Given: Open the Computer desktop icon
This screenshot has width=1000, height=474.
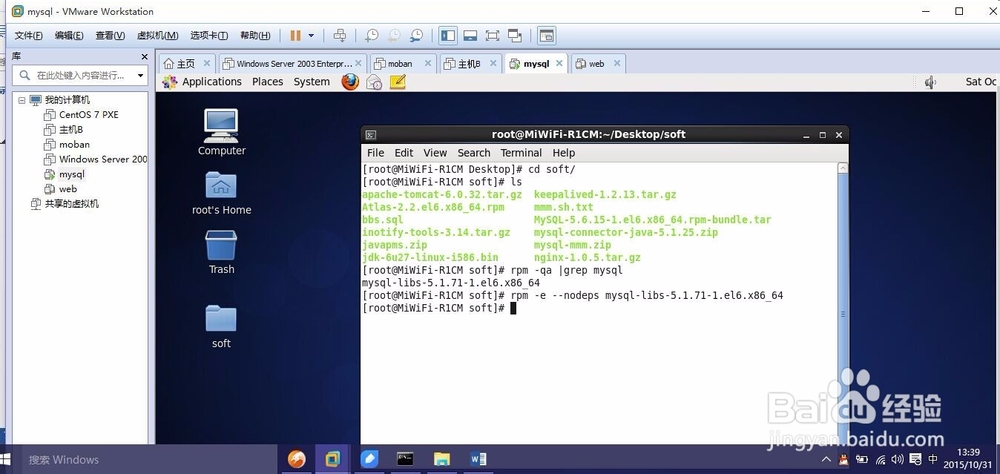Looking at the screenshot, I should (x=221, y=132).
